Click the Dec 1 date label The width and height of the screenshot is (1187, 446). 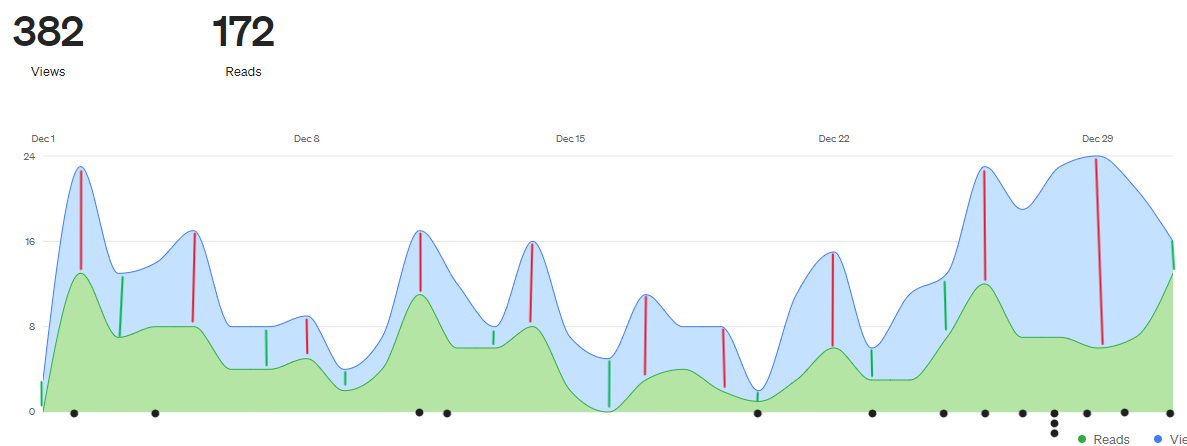pos(43,139)
